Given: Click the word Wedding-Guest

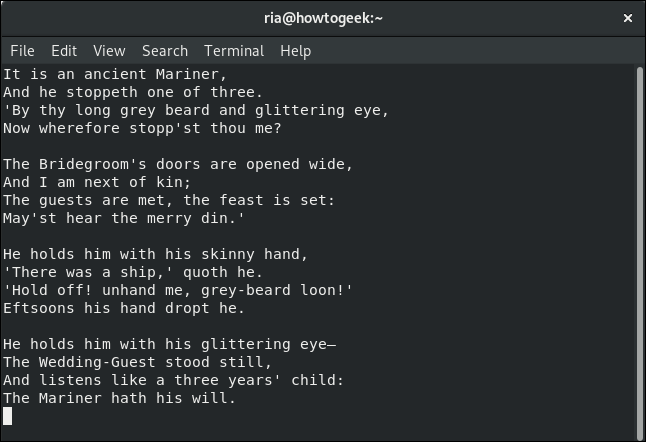Looking at the screenshot, I should click(97, 362).
